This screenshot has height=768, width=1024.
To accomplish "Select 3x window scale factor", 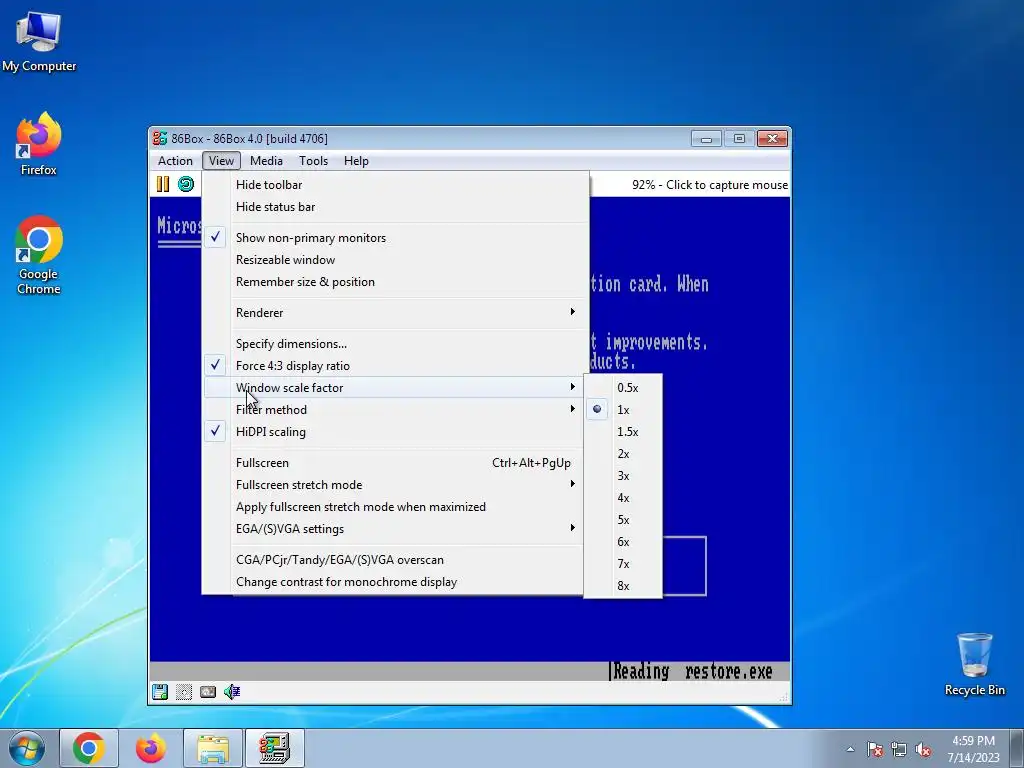I will tap(623, 475).
